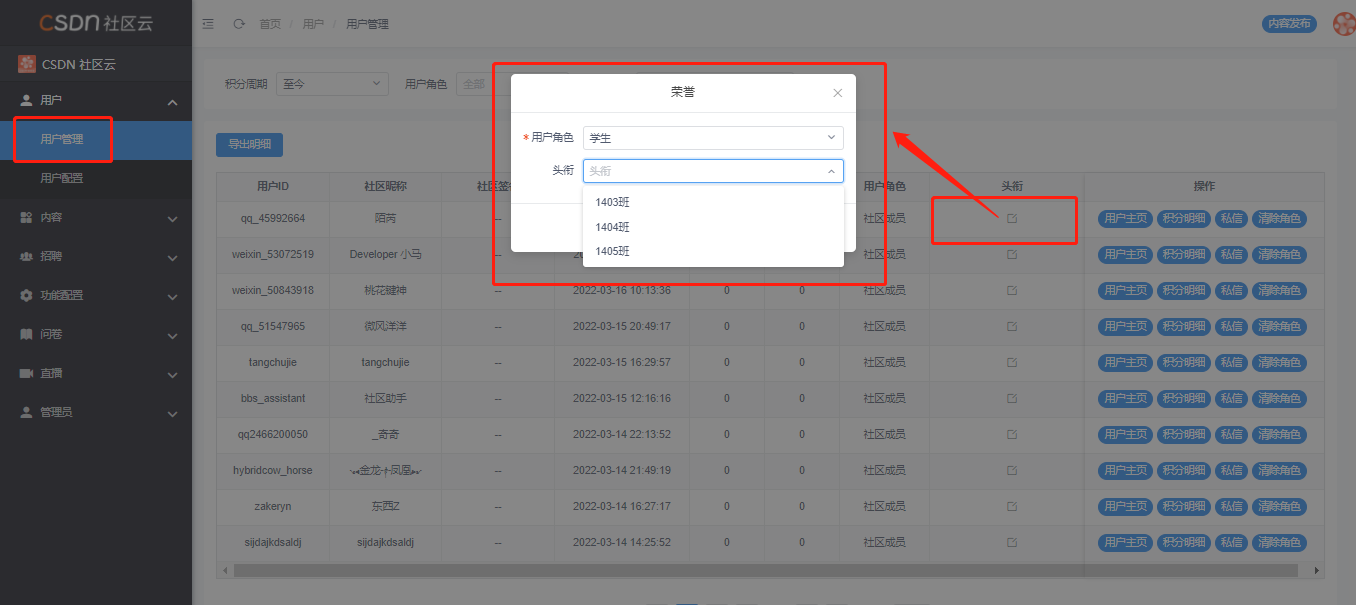Edit 头衔 icon for row hybridcow_horse

pos(1012,470)
